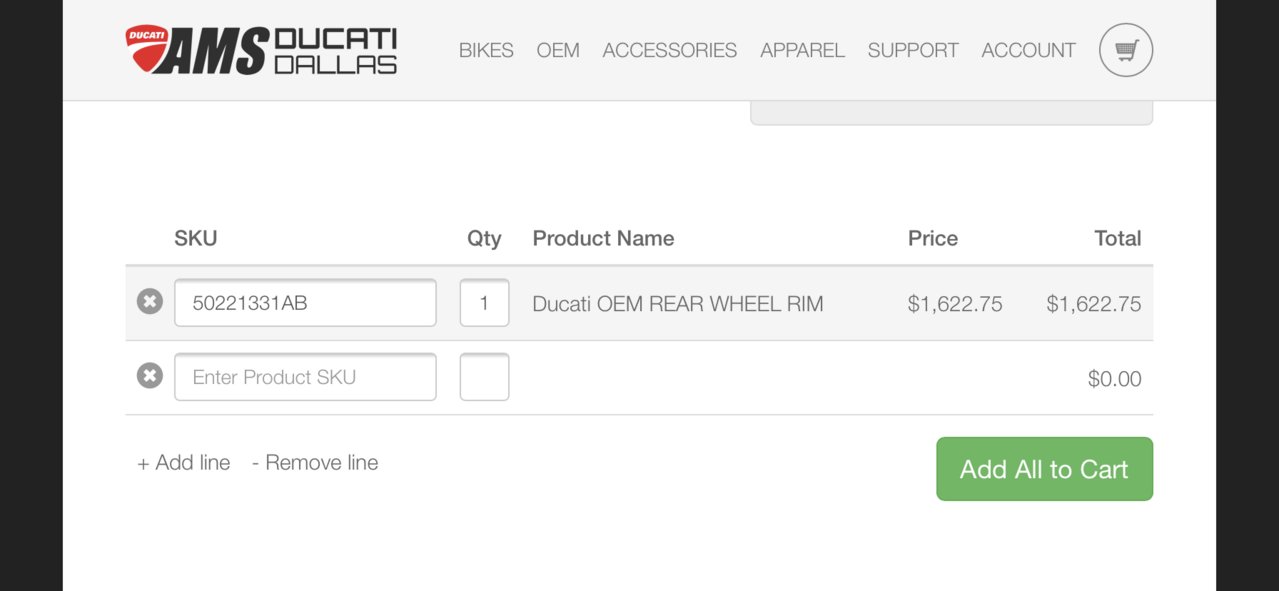Open the ACCOUNT menu
This screenshot has height=591, width=1279.
click(1028, 50)
